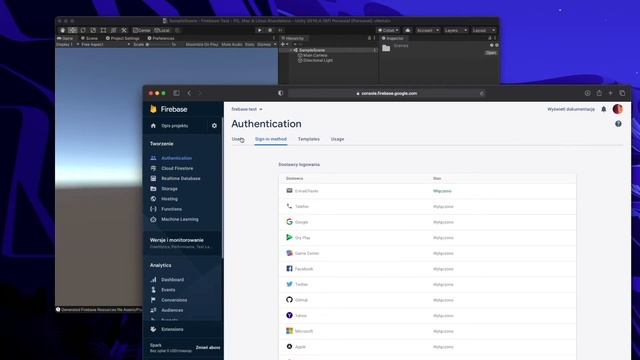Click Step button in Unity toolbar

coord(280,30)
